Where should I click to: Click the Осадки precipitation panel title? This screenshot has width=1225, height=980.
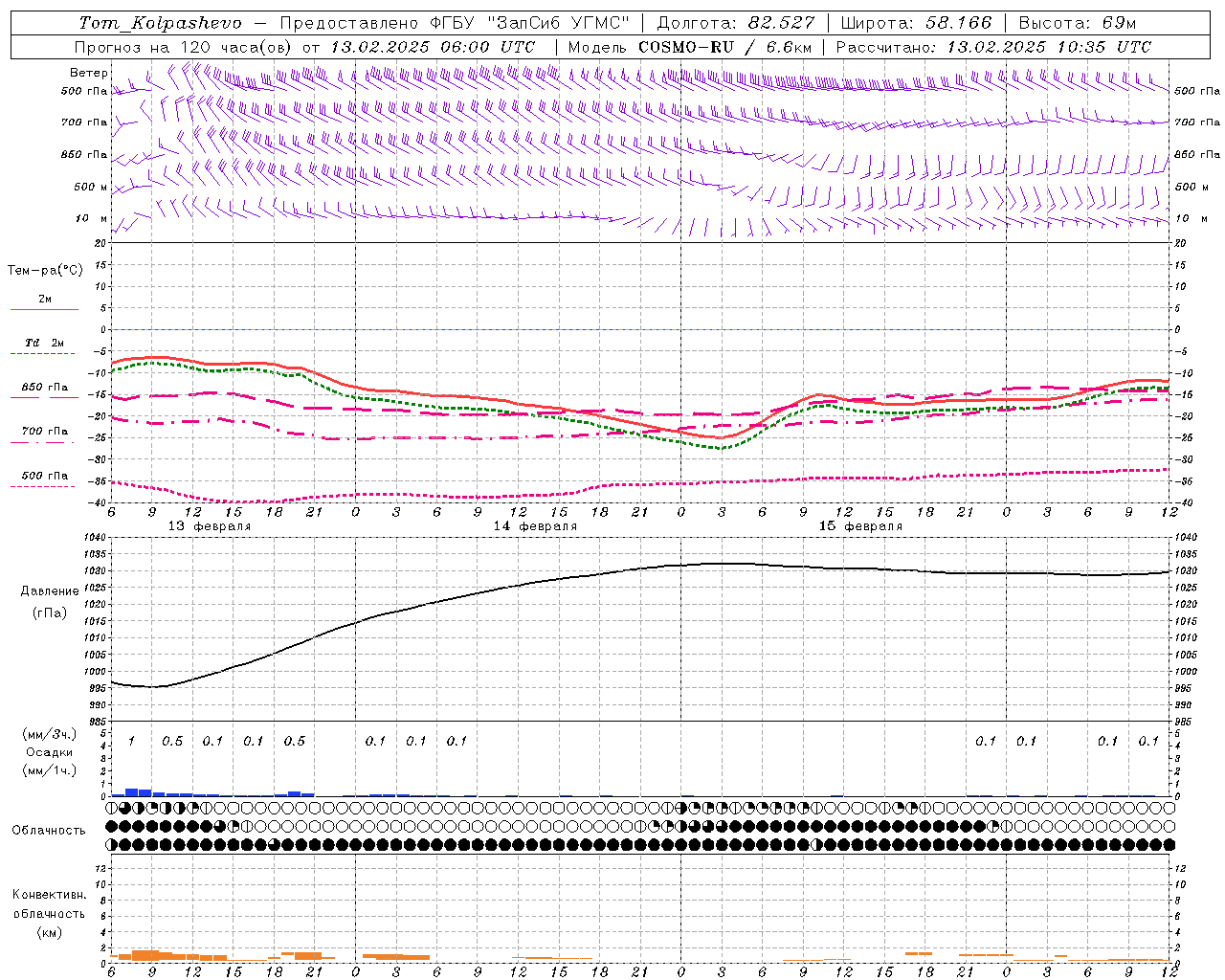pyautogui.click(x=51, y=752)
